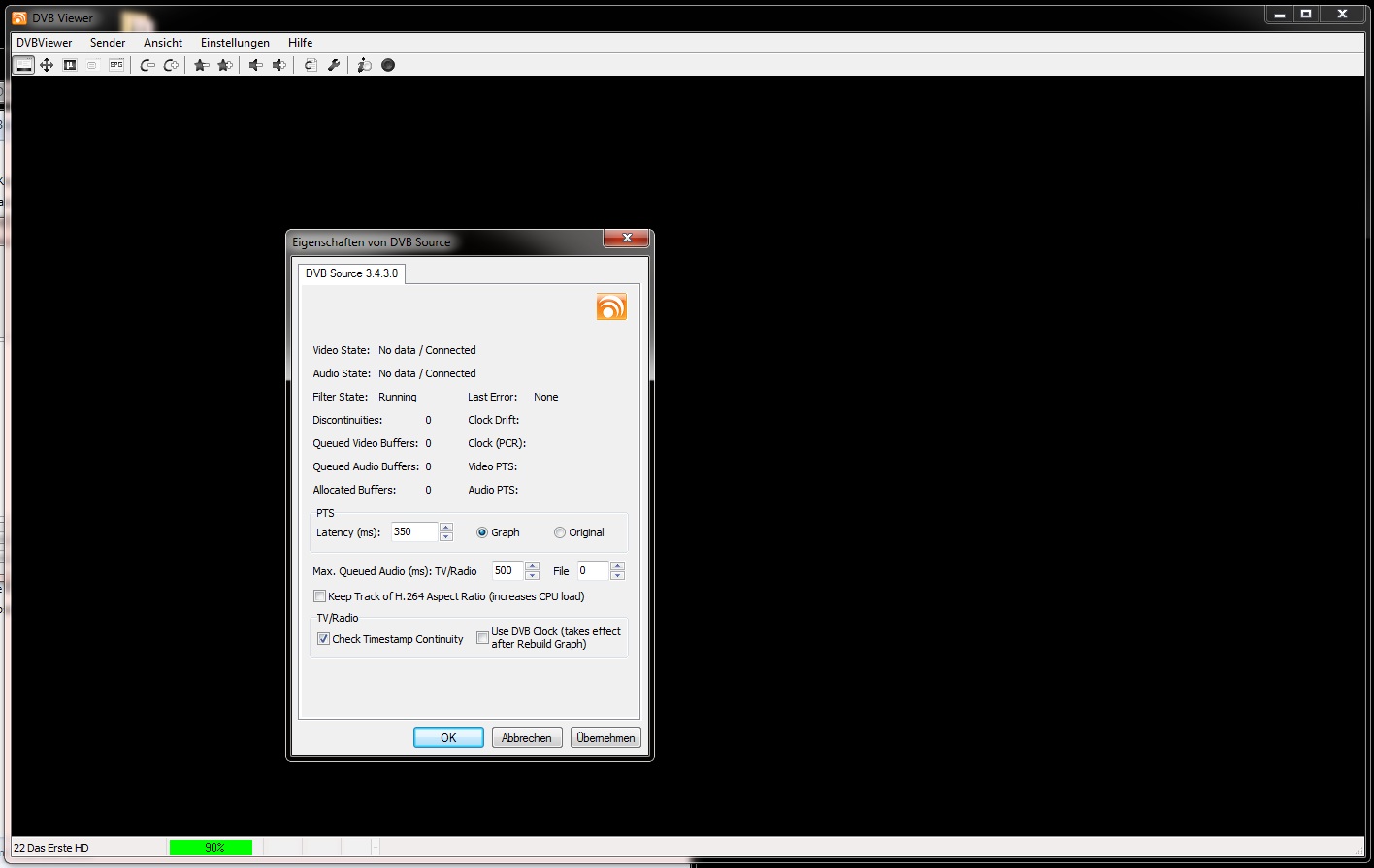Screen dimensions: 1374x868
Task: Increase TV/Radio queued audio up arrow
Action: [532, 566]
